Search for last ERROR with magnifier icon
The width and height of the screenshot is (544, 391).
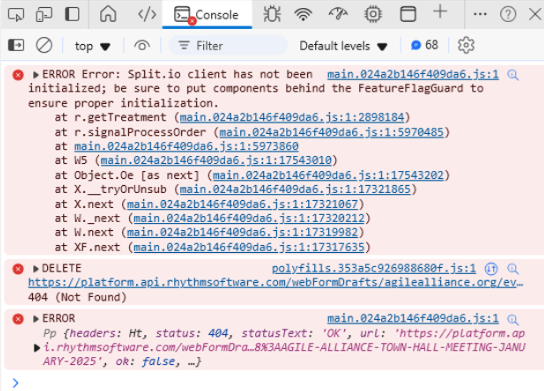[513, 319]
